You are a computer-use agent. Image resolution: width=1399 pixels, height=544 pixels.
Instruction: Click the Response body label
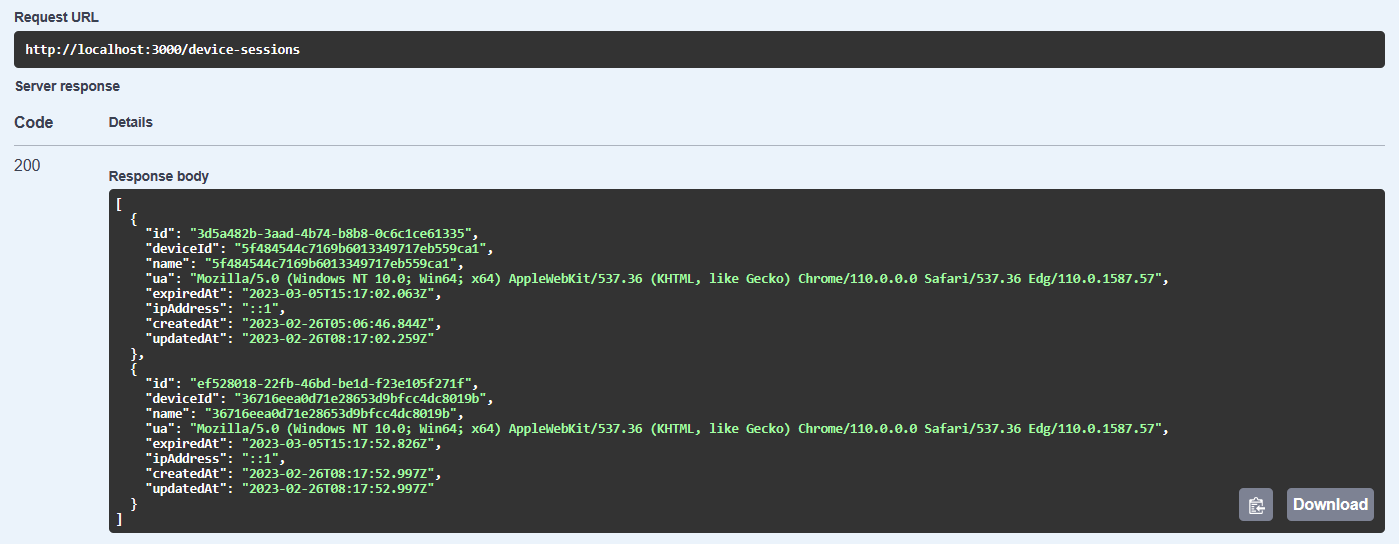tap(158, 176)
